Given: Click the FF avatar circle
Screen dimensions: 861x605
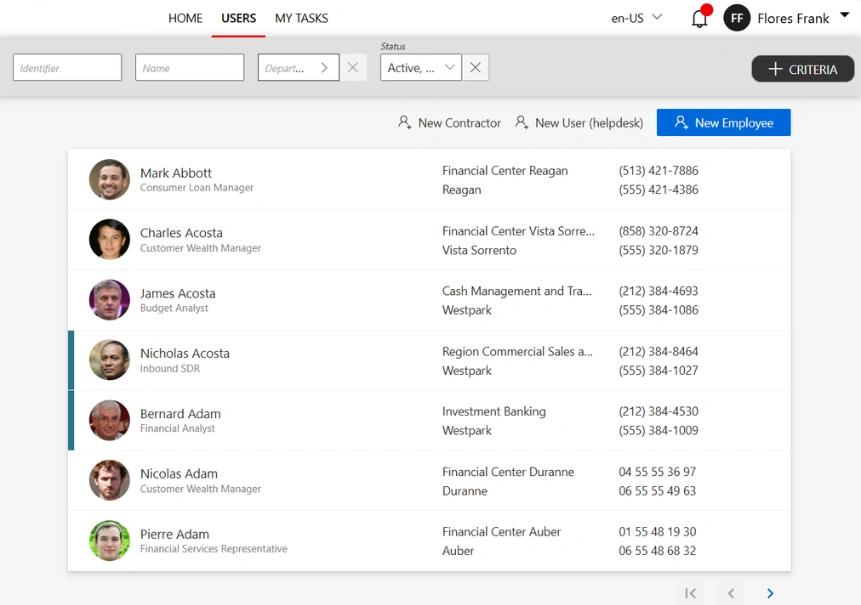Looking at the screenshot, I should (736, 17).
